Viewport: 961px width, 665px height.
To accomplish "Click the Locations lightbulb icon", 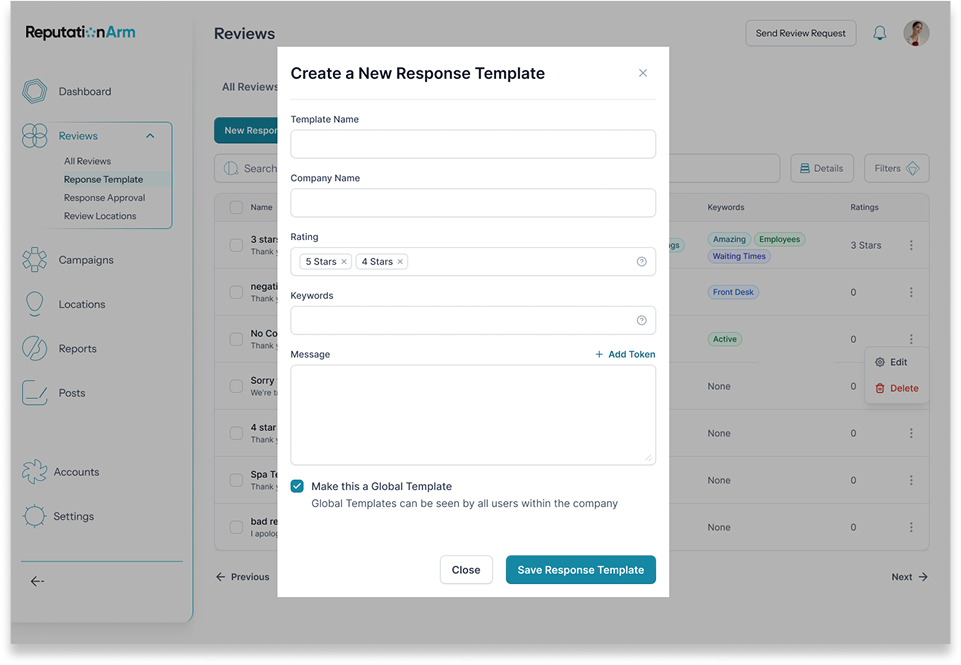I will click(35, 304).
